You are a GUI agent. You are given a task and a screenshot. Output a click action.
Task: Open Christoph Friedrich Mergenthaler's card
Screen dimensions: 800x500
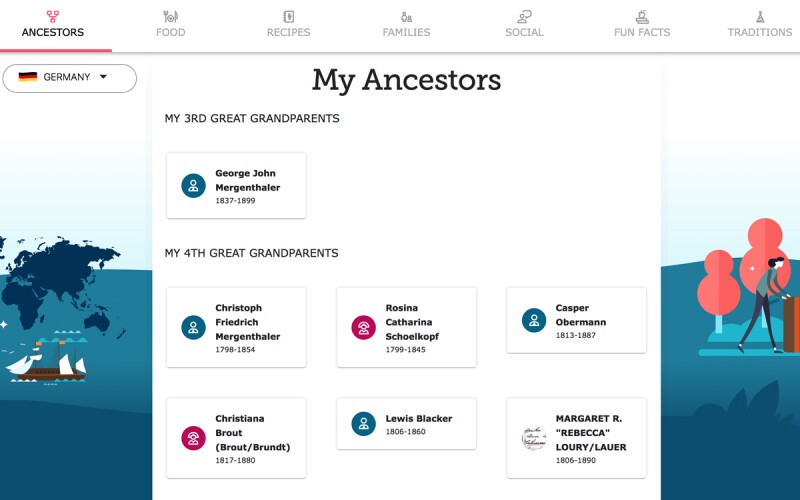click(236, 327)
